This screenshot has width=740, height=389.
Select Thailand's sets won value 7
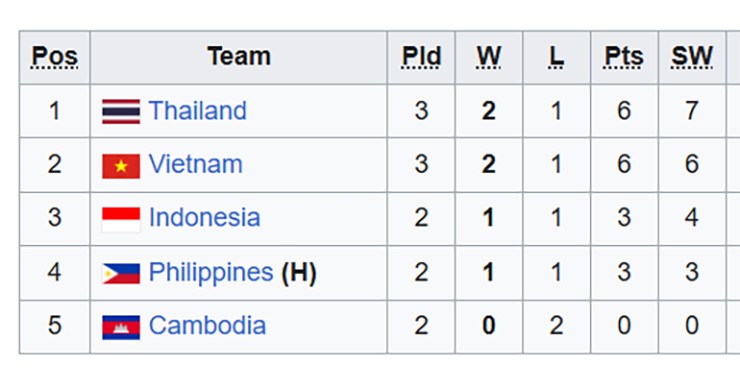point(692,111)
